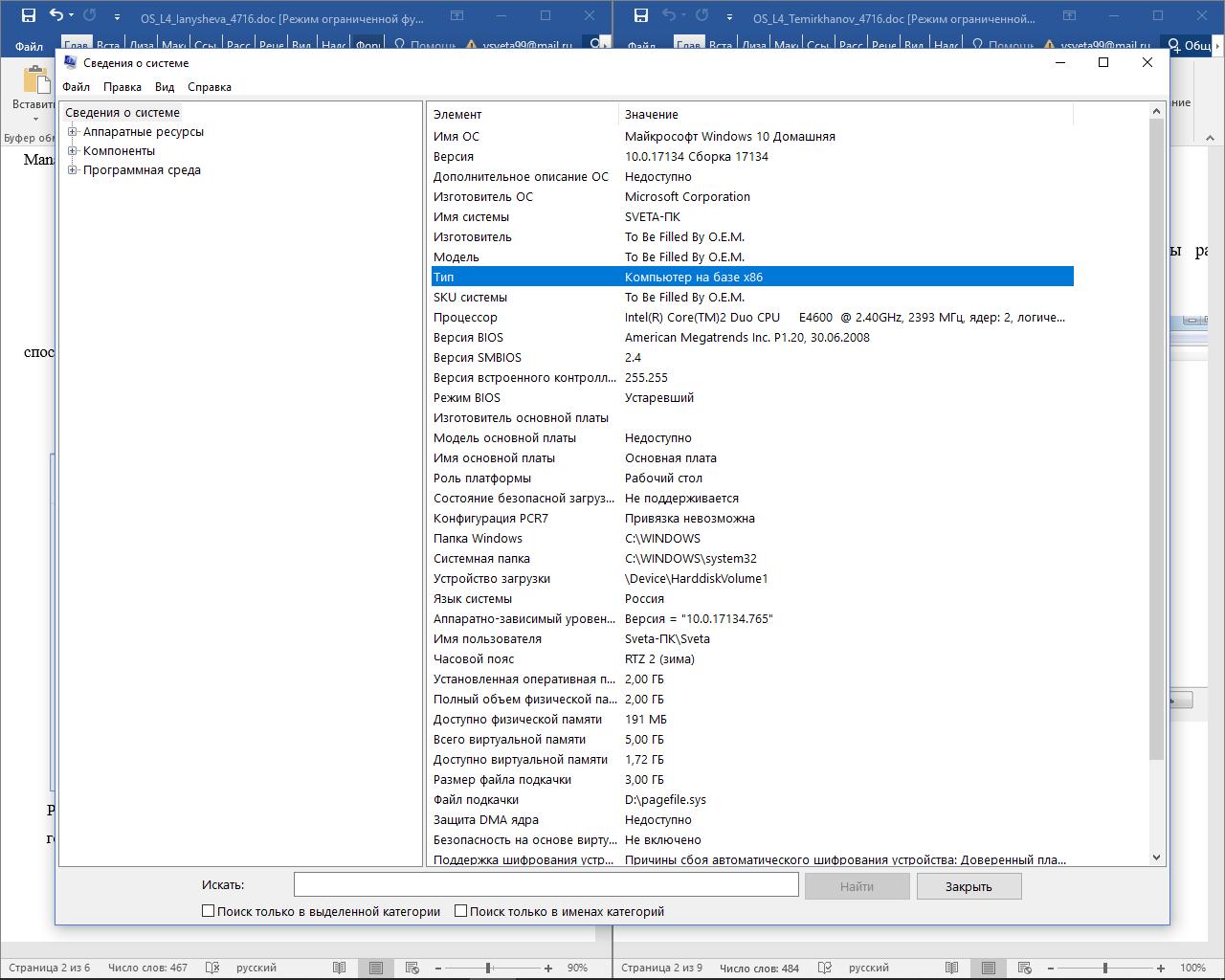Open proofing check icon in right Word status bar
This screenshot has width=1225, height=980.
pyautogui.click(x=825, y=968)
